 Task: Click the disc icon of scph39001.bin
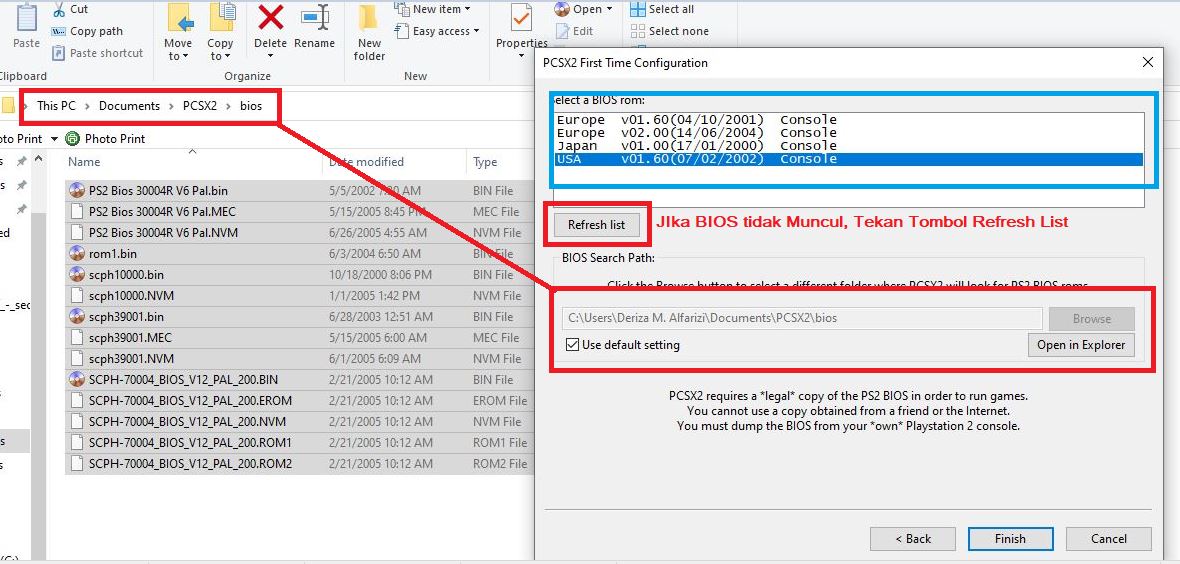click(x=77, y=317)
